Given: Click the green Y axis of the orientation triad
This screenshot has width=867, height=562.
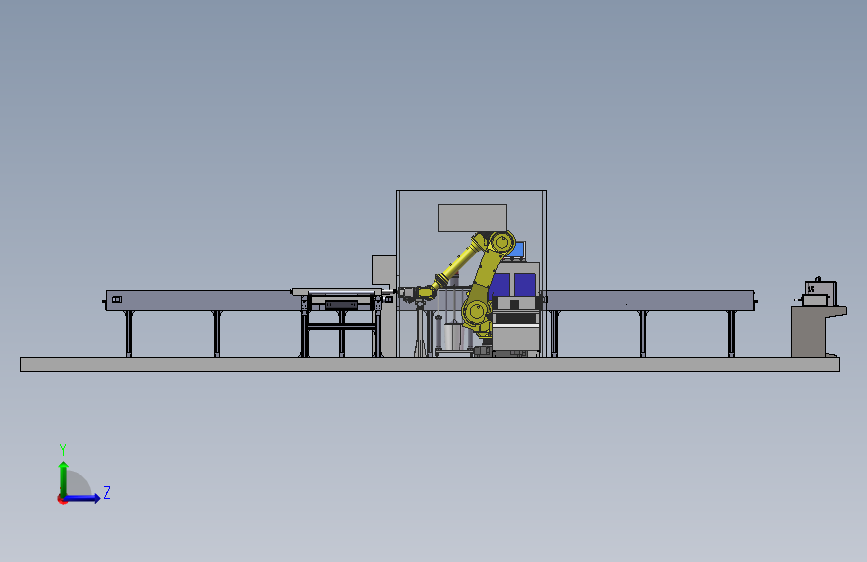Looking at the screenshot, I should 64,479.
